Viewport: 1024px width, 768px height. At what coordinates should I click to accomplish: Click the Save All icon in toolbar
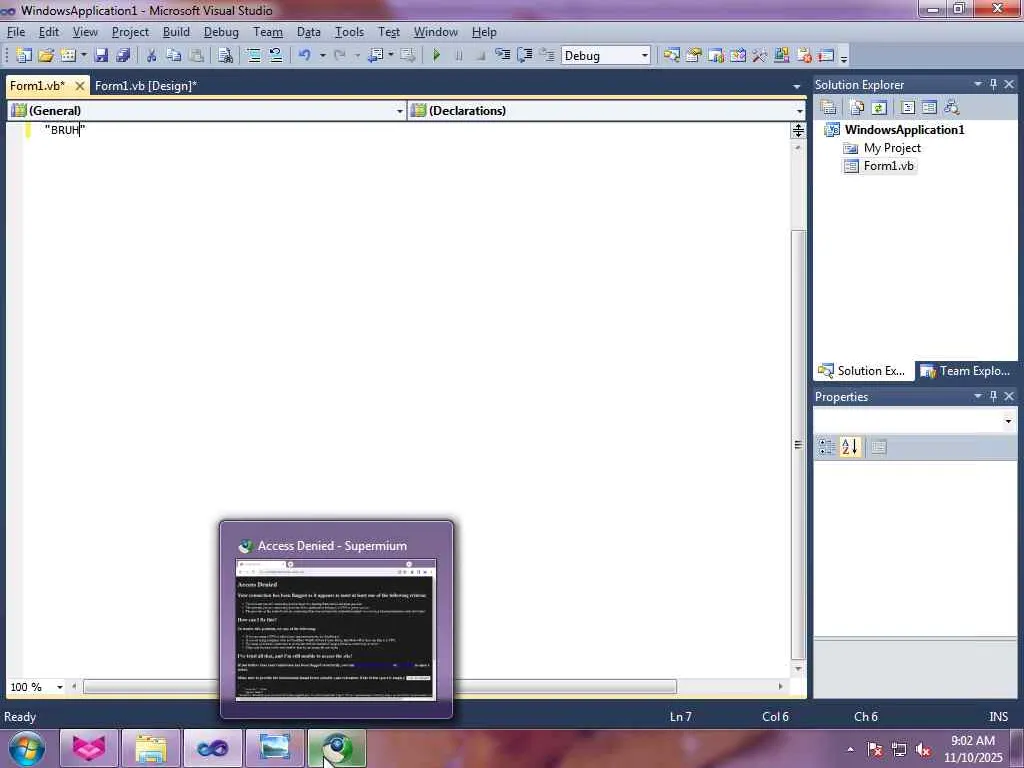[x=123, y=56]
